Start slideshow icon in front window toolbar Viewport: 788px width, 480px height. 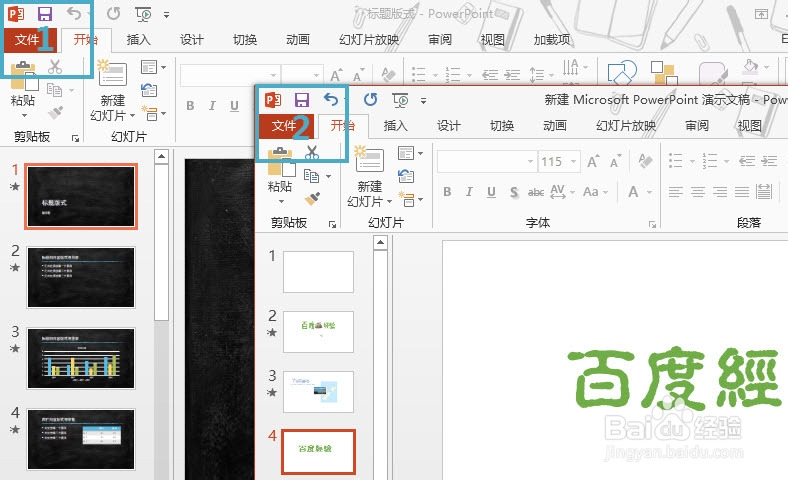point(400,101)
